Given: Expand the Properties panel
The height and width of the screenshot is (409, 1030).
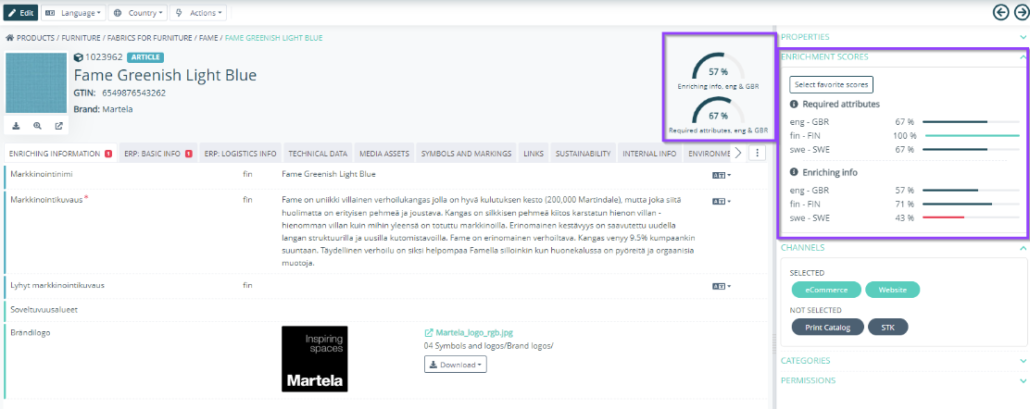Looking at the screenshot, I should click(x=903, y=37).
